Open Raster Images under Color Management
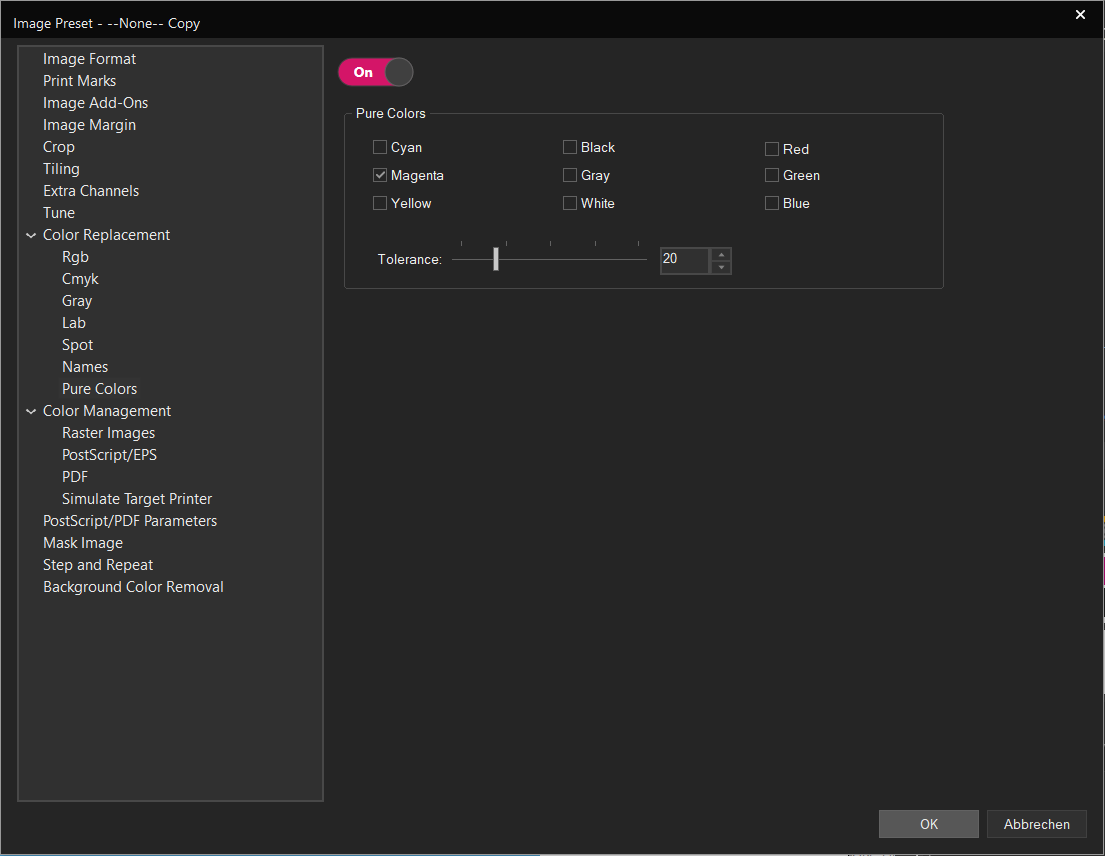Screen dimensions: 1105x856 (109, 433)
